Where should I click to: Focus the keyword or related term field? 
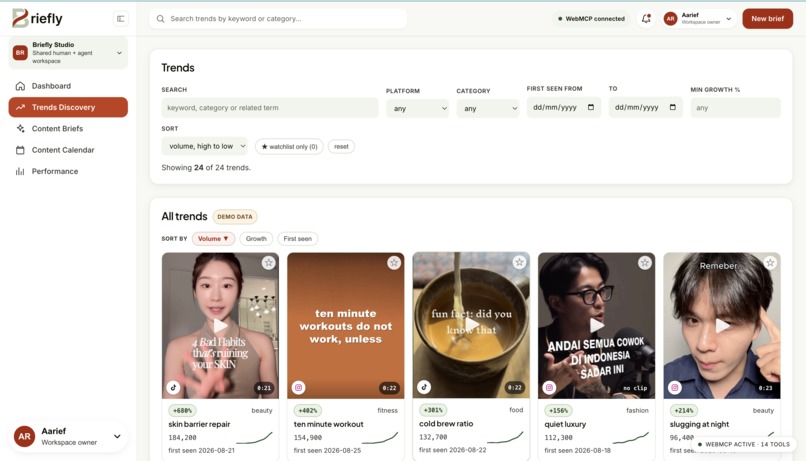[x=270, y=108]
